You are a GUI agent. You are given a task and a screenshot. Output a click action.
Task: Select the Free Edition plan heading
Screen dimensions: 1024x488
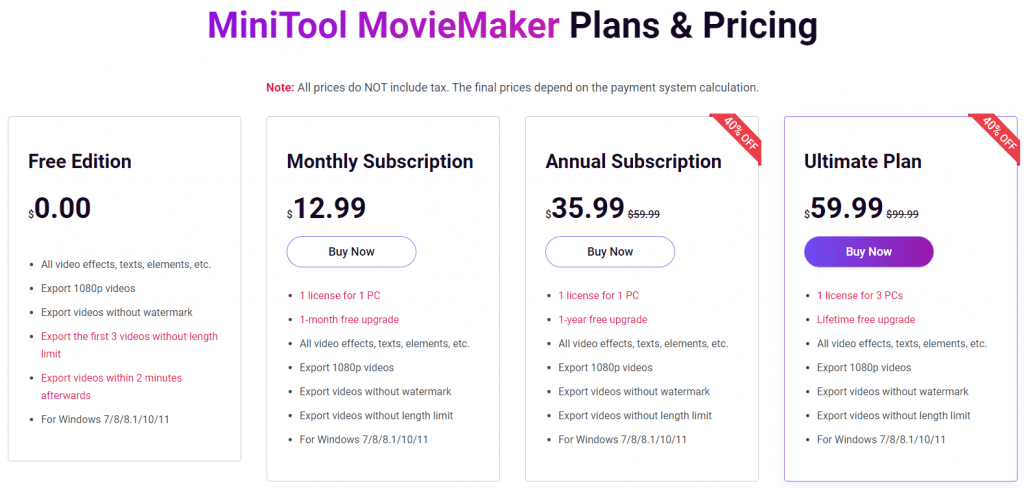point(80,162)
